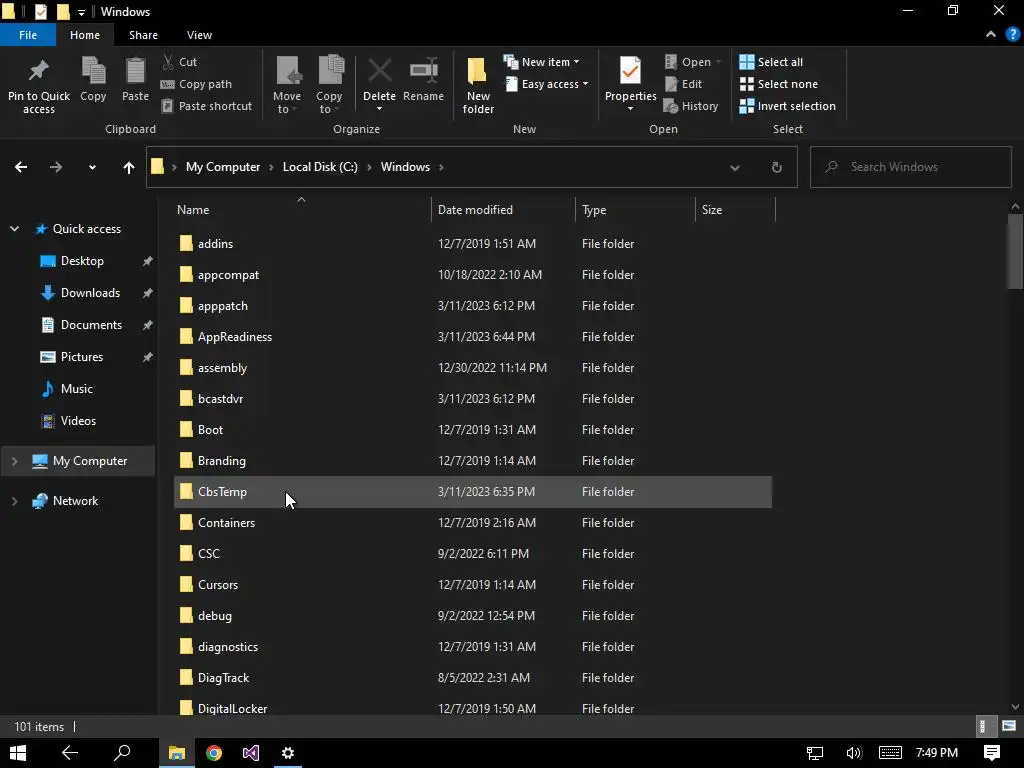This screenshot has height=768, width=1024.
Task: Sort by Name column header
Action: point(300,210)
